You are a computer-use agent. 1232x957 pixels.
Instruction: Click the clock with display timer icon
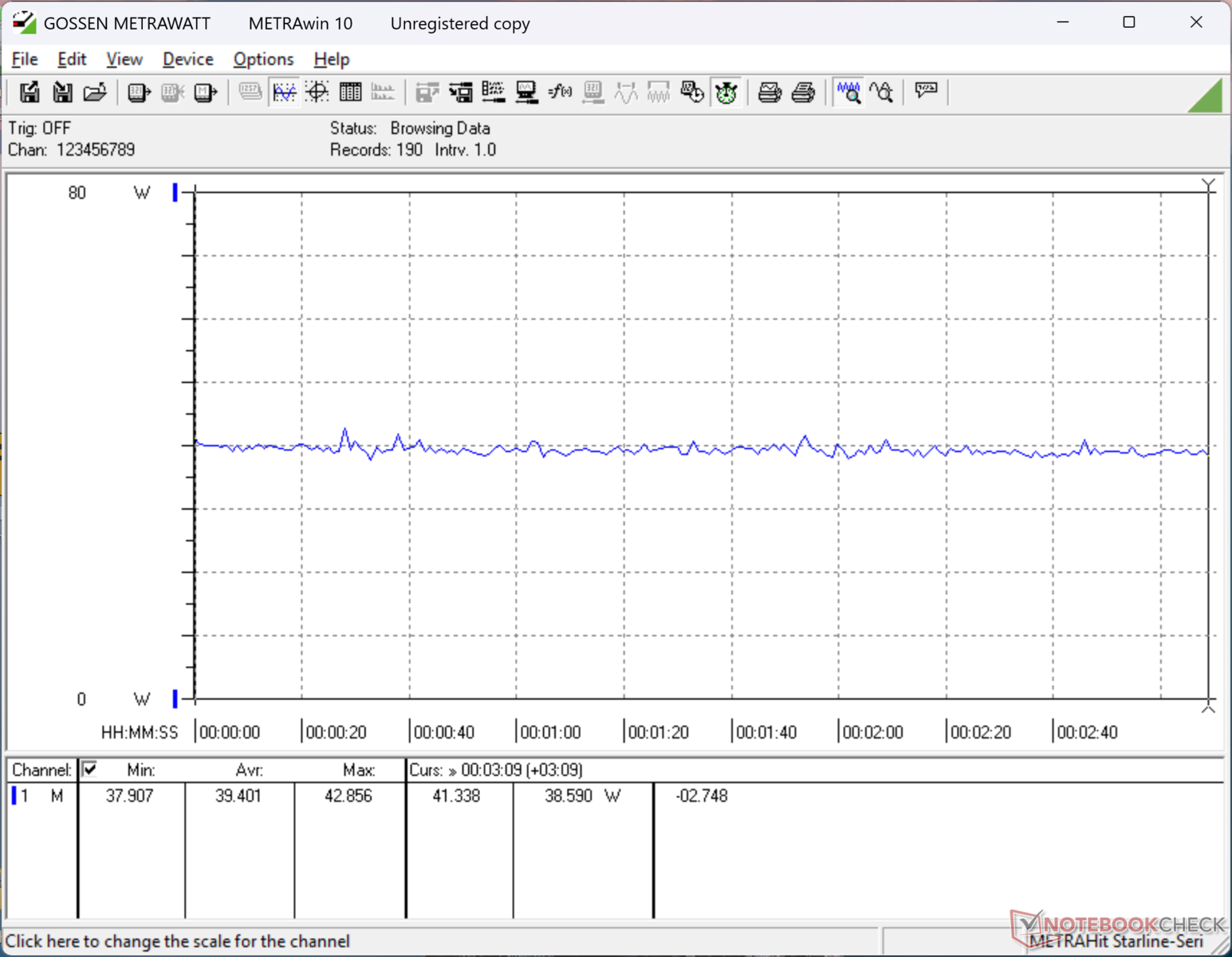point(692,93)
